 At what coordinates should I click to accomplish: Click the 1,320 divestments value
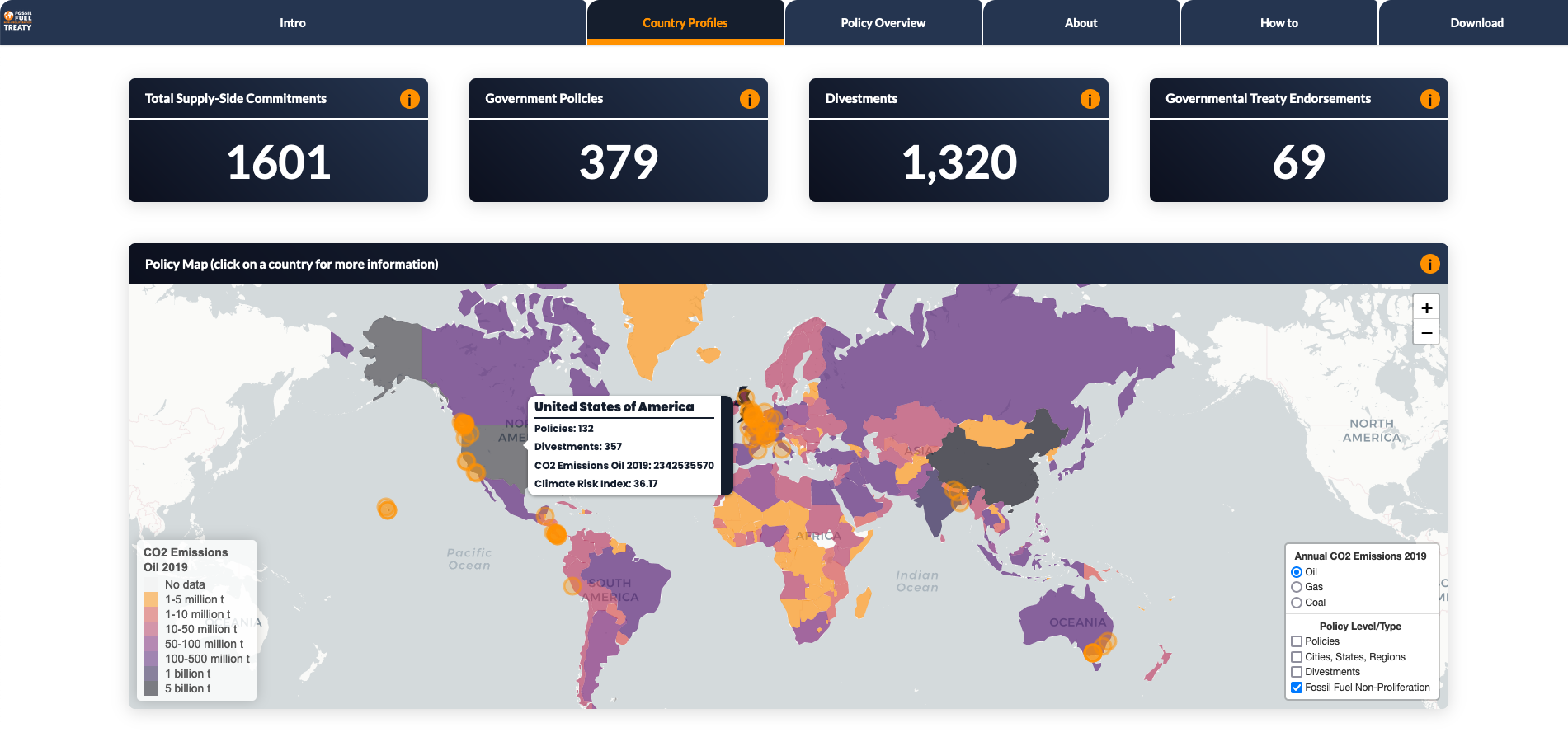(x=959, y=162)
